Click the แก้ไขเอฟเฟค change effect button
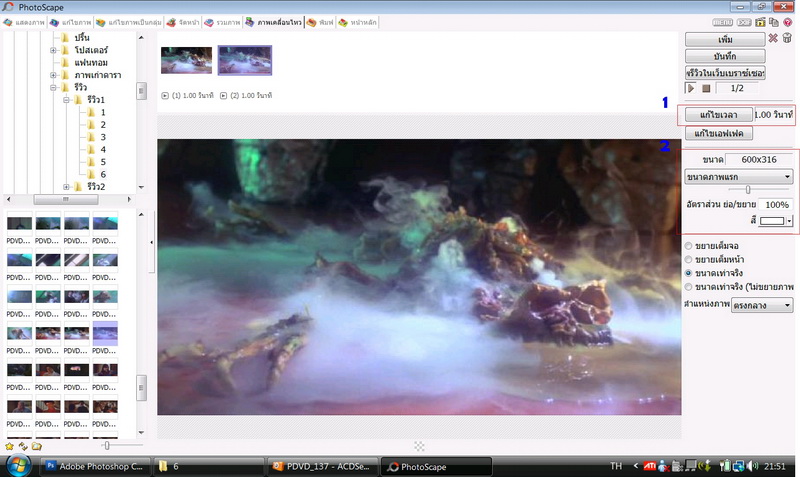The width and height of the screenshot is (800, 477). click(x=718, y=134)
